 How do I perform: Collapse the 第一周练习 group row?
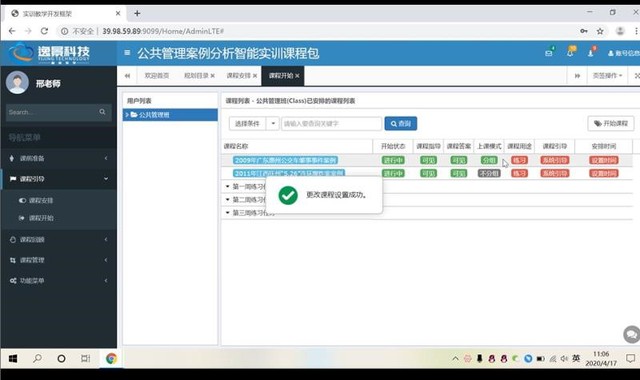228,187
